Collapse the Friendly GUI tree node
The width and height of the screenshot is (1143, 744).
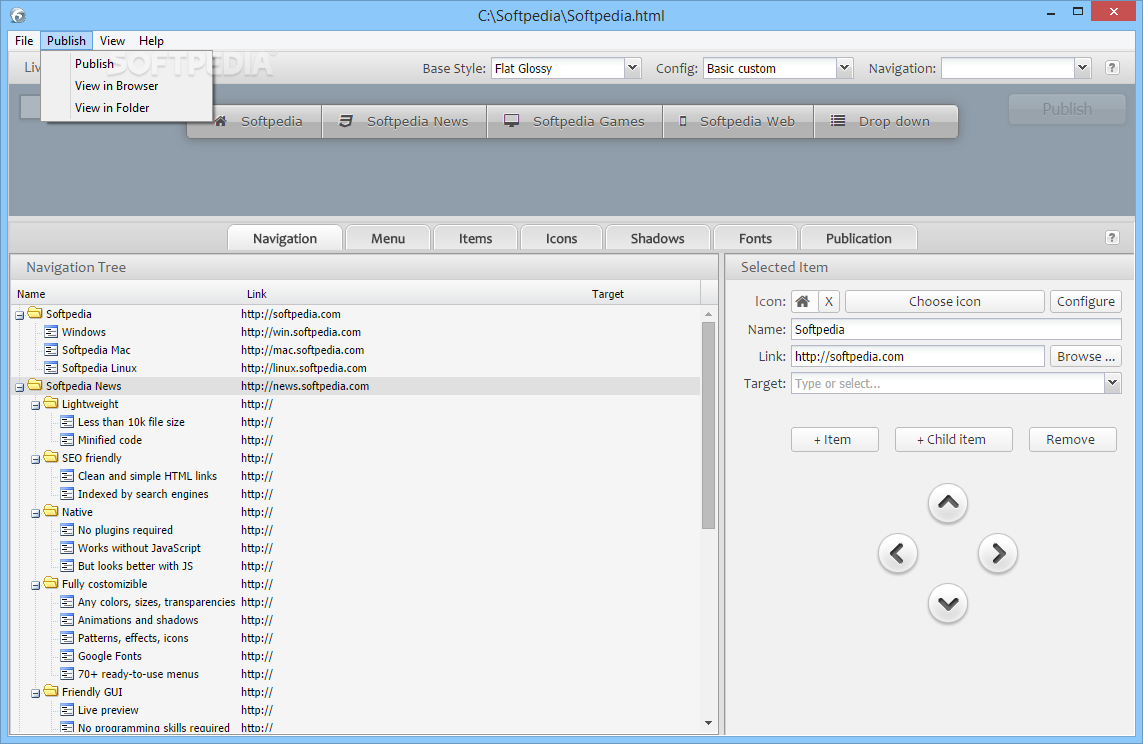click(x=36, y=693)
